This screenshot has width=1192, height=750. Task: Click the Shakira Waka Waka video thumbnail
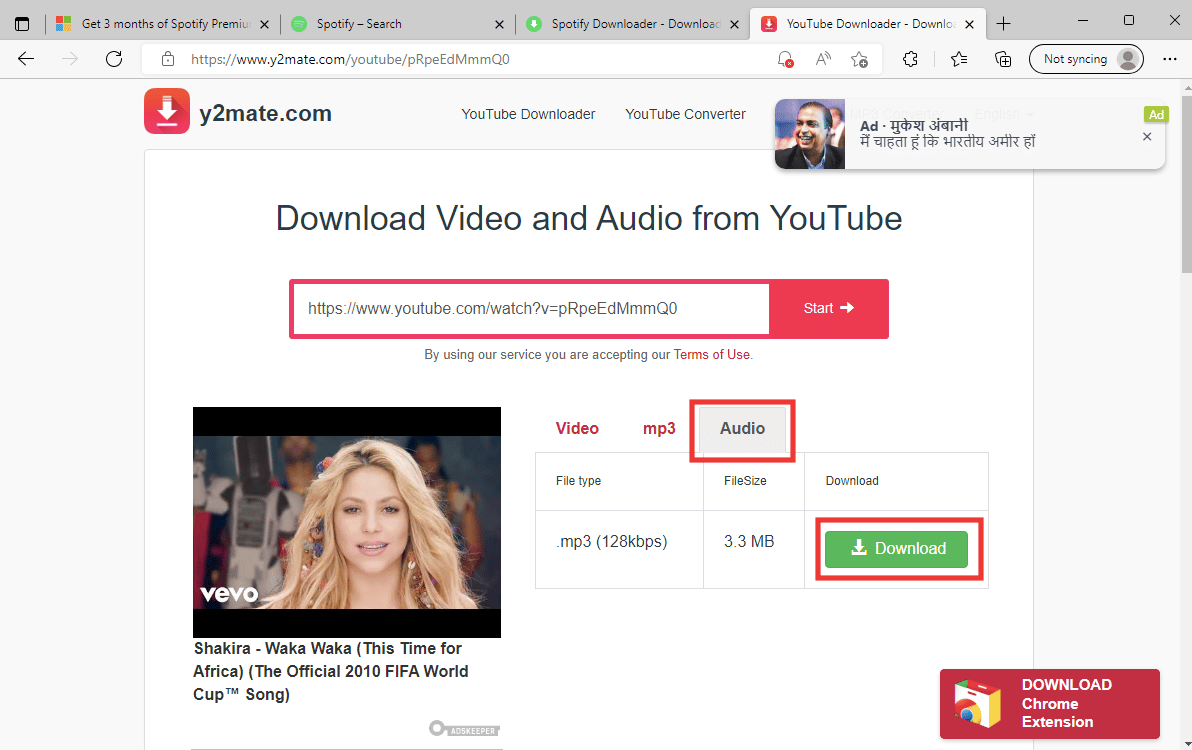347,522
